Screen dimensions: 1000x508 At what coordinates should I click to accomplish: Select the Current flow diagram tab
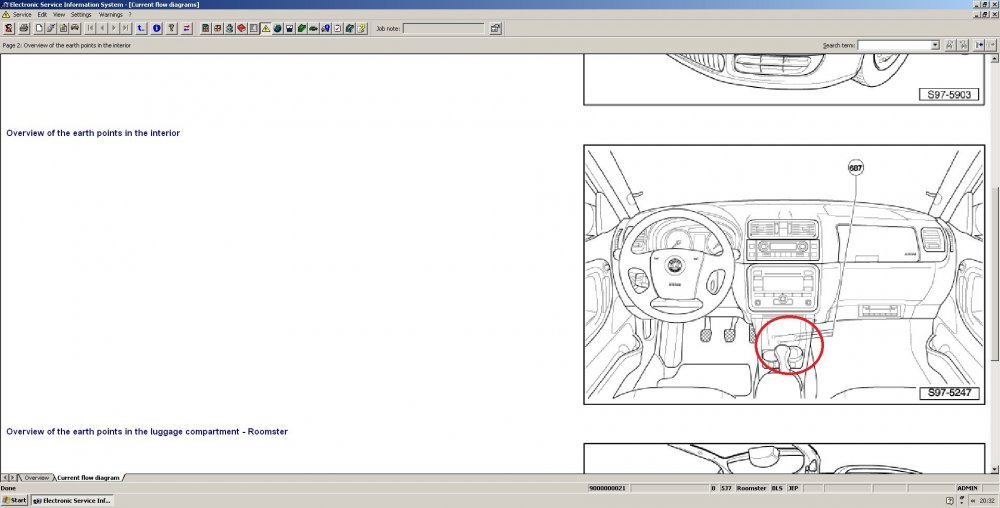pos(88,477)
